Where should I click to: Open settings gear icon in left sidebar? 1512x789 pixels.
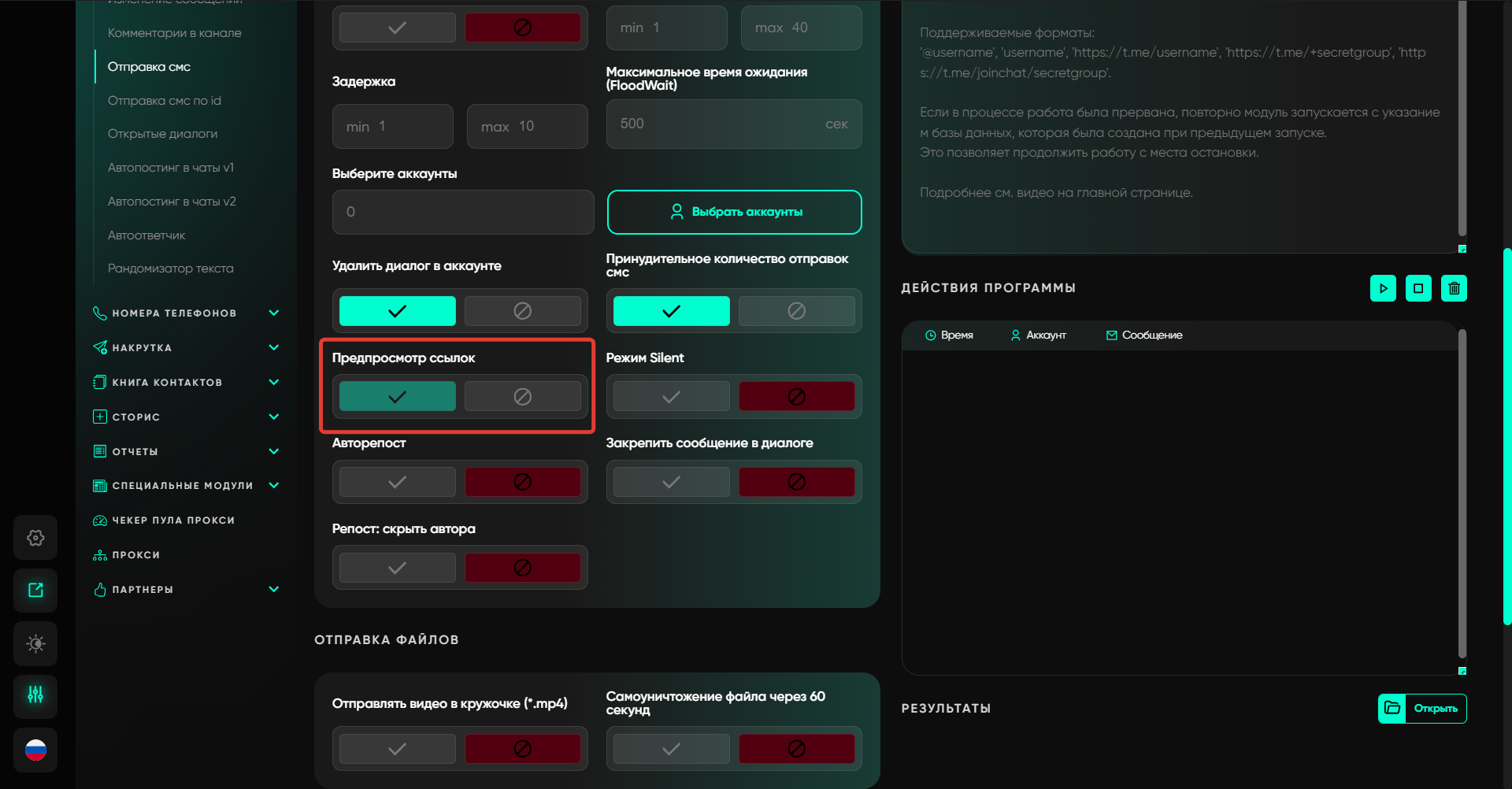(x=35, y=538)
